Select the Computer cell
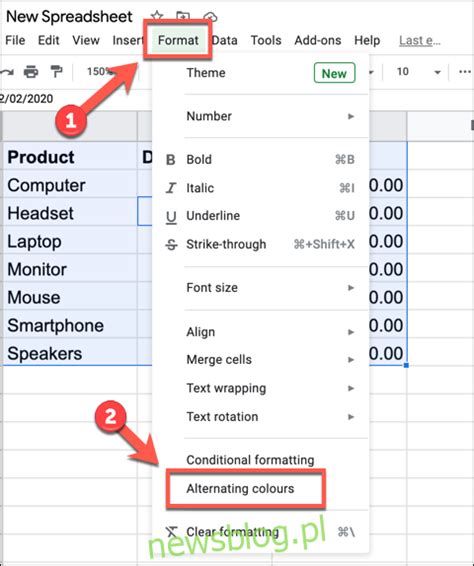Viewport: 474px width, 566px height. 70,185
